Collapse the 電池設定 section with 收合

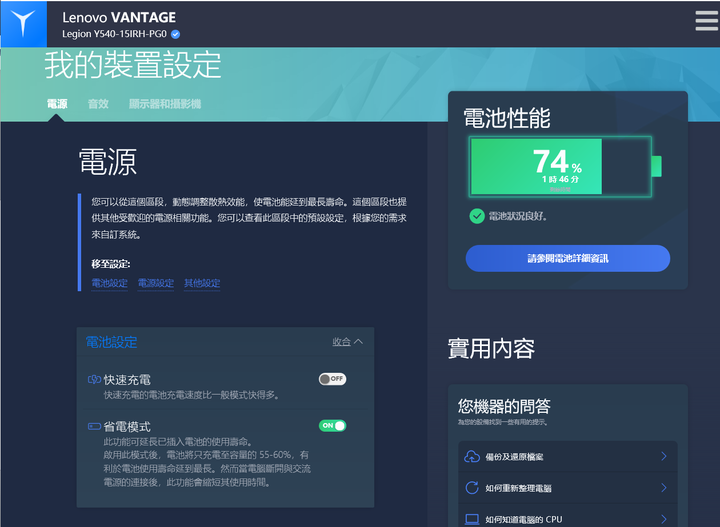click(347, 342)
